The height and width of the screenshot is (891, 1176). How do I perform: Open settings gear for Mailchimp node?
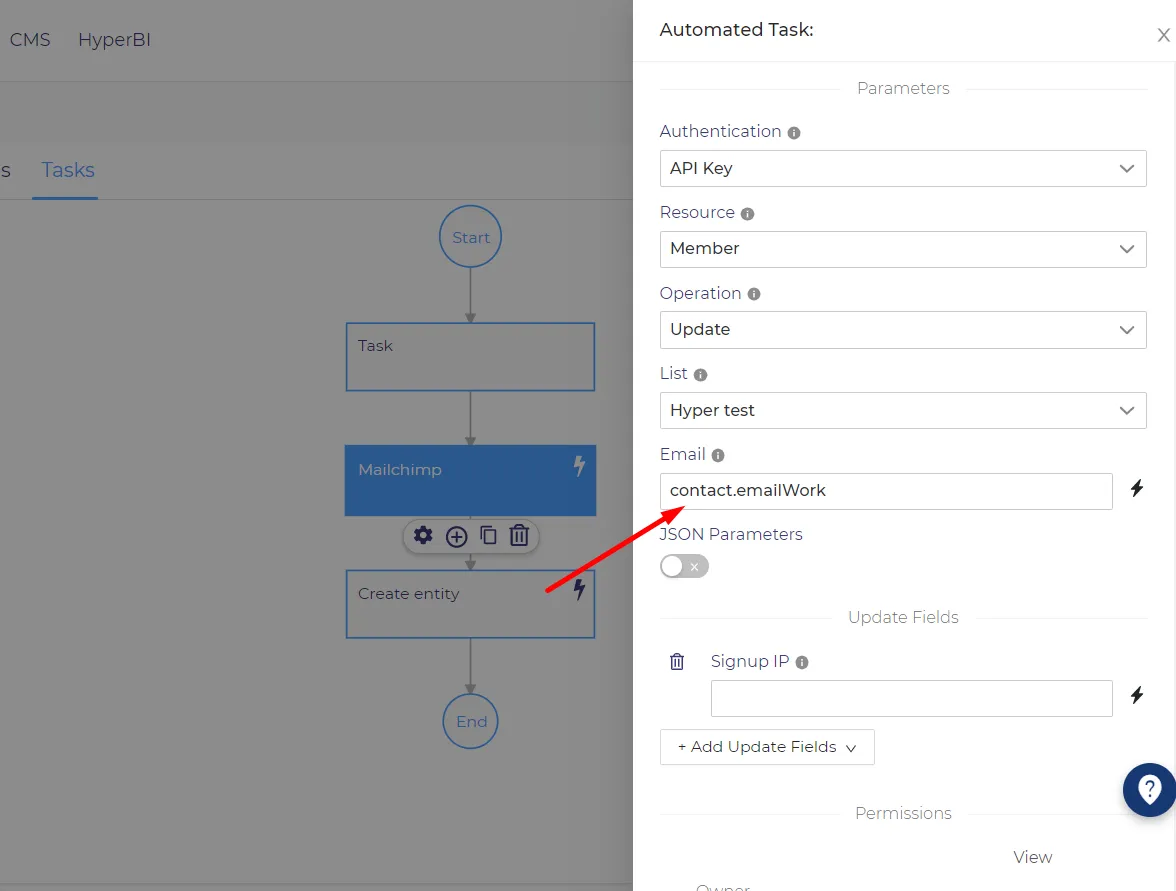pyautogui.click(x=423, y=536)
